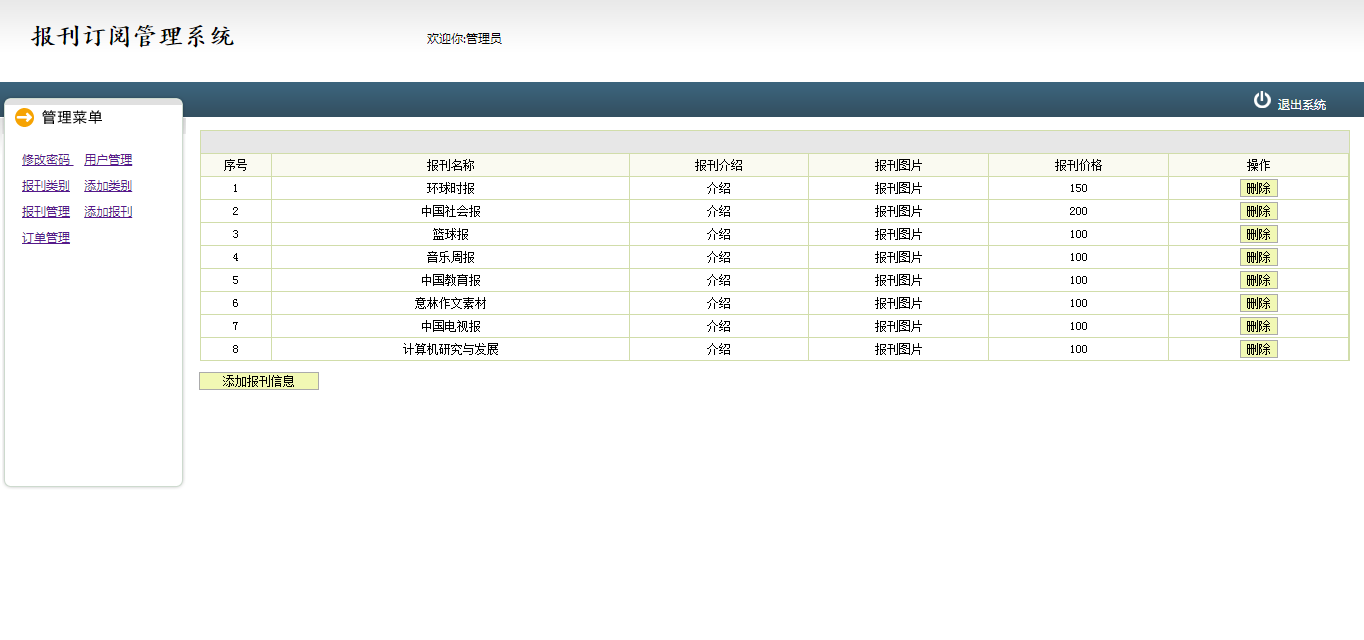Select the 计算机研究与发展 name cell
The image size is (1364, 640).
coord(450,349)
